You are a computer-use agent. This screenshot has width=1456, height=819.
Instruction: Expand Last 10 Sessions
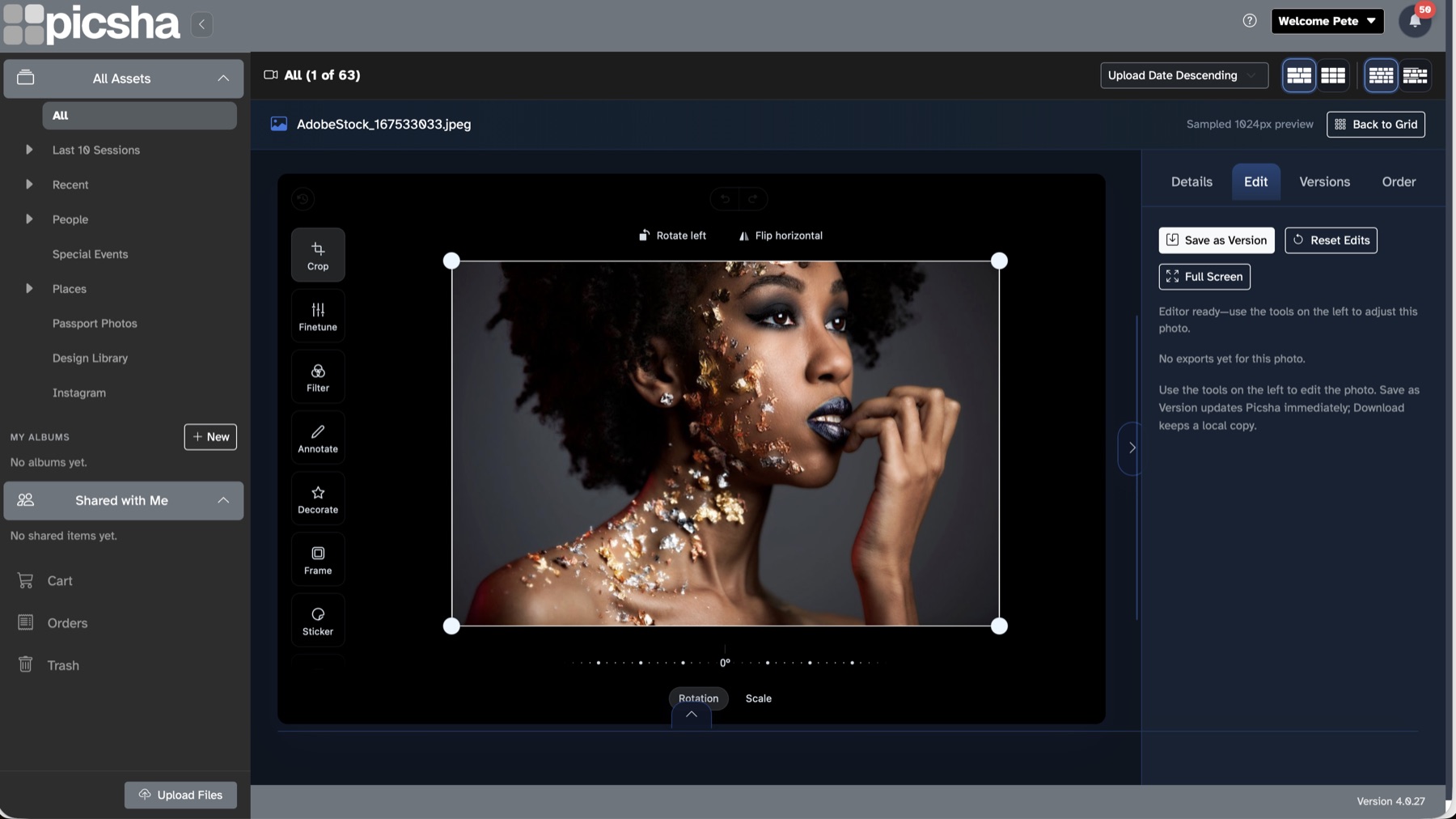[x=29, y=150]
